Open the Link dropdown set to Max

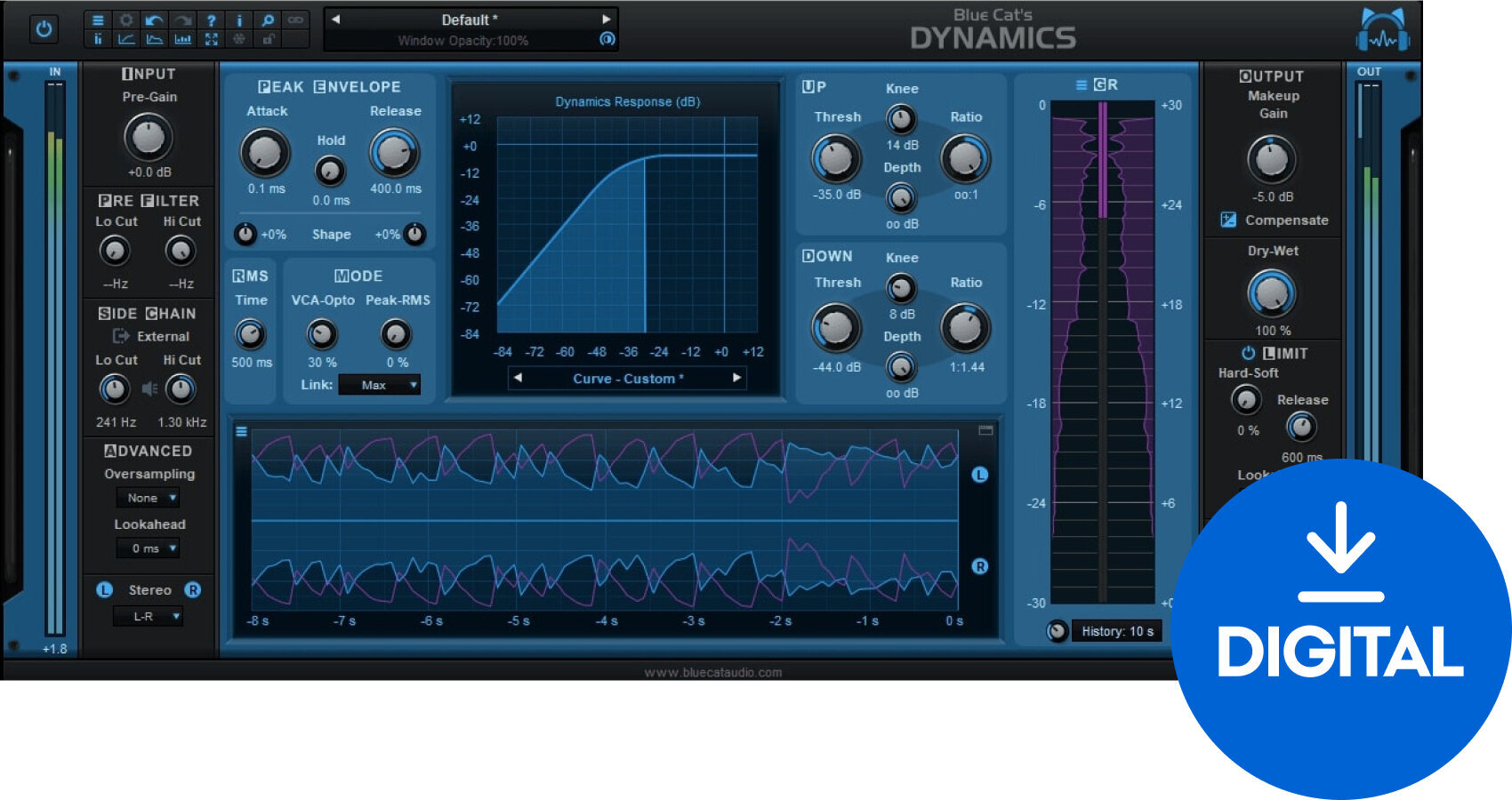click(x=380, y=384)
